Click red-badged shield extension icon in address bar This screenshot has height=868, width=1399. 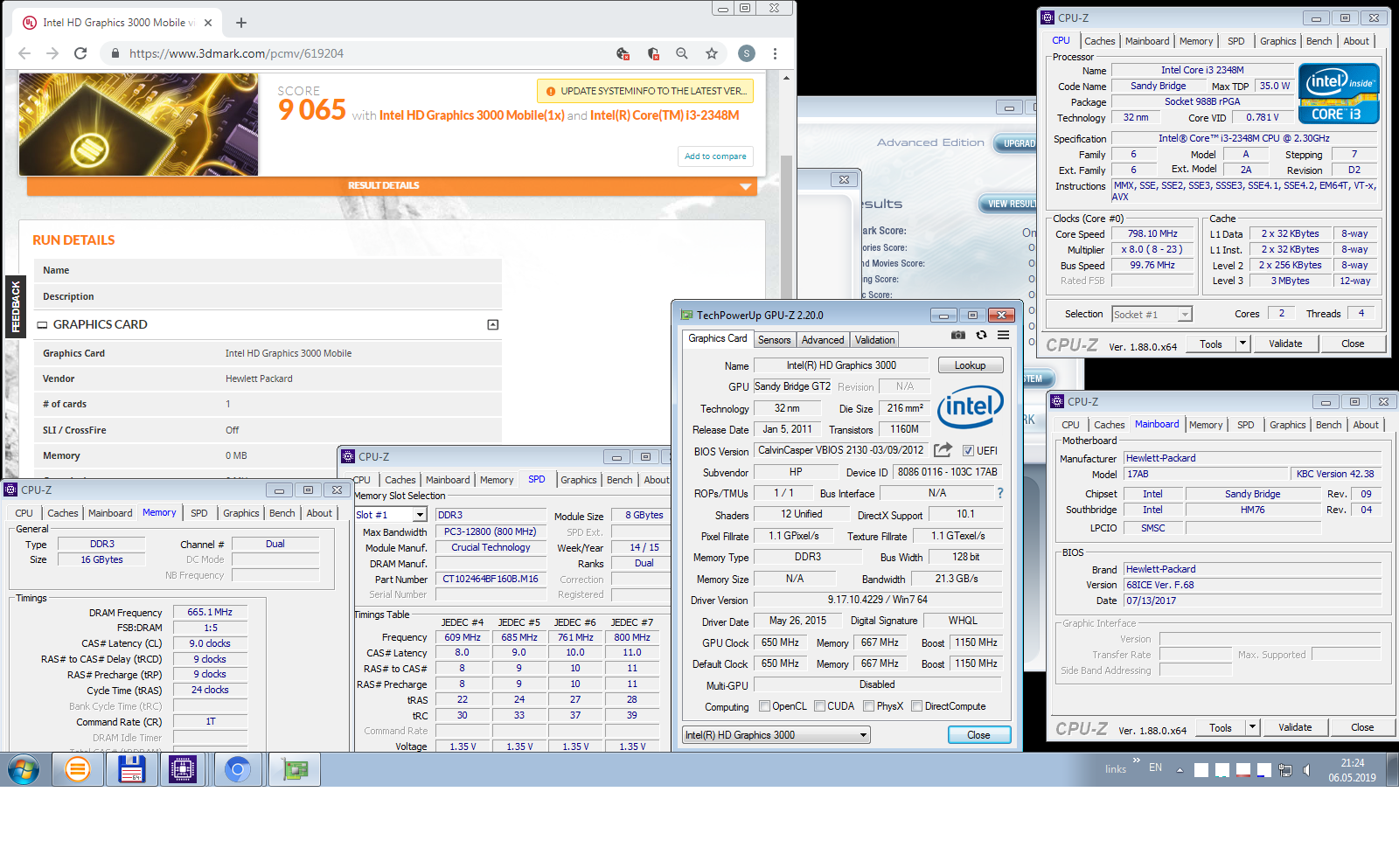[x=653, y=53]
